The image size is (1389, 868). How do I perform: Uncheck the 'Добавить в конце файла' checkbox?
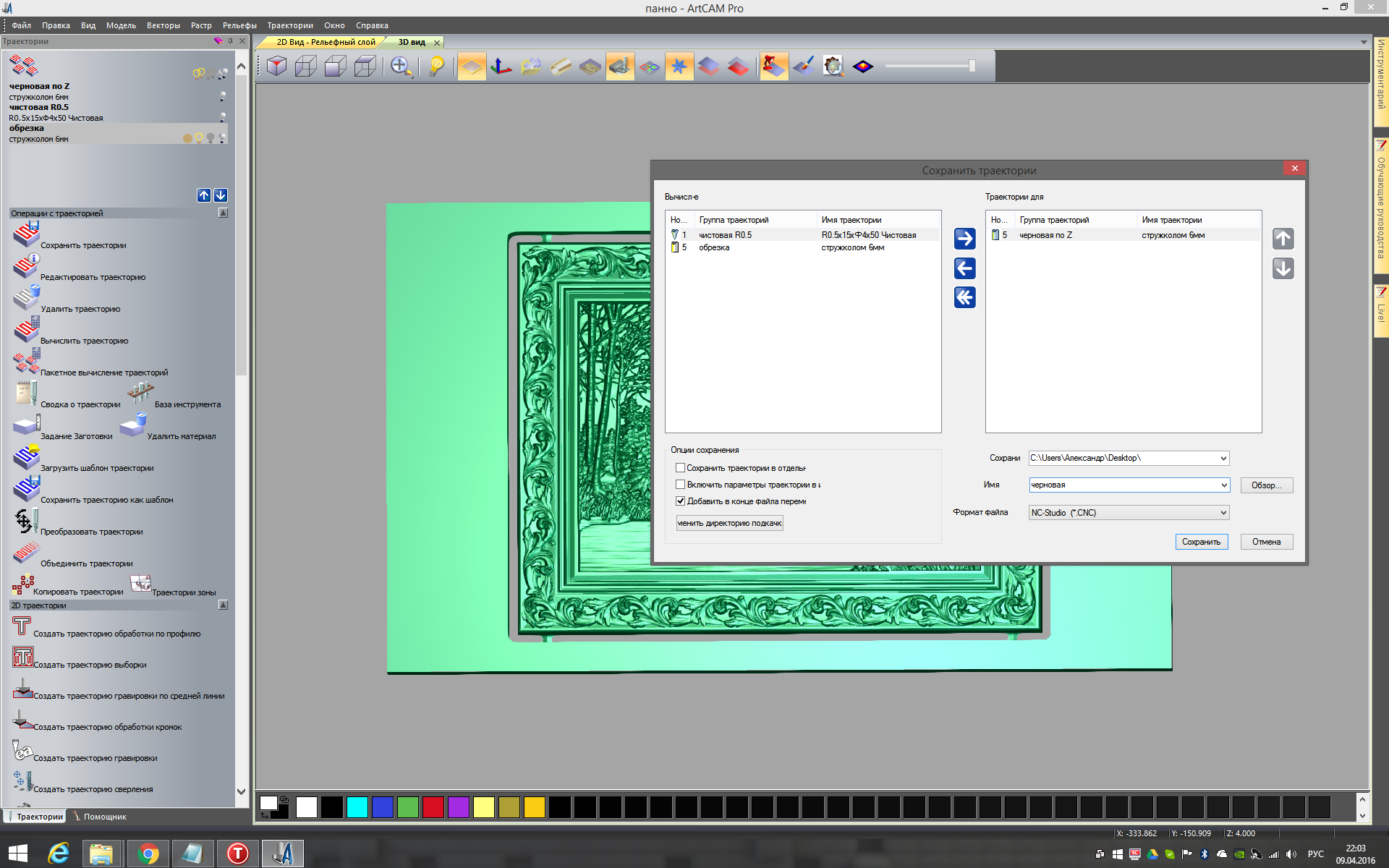tap(680, 501)
